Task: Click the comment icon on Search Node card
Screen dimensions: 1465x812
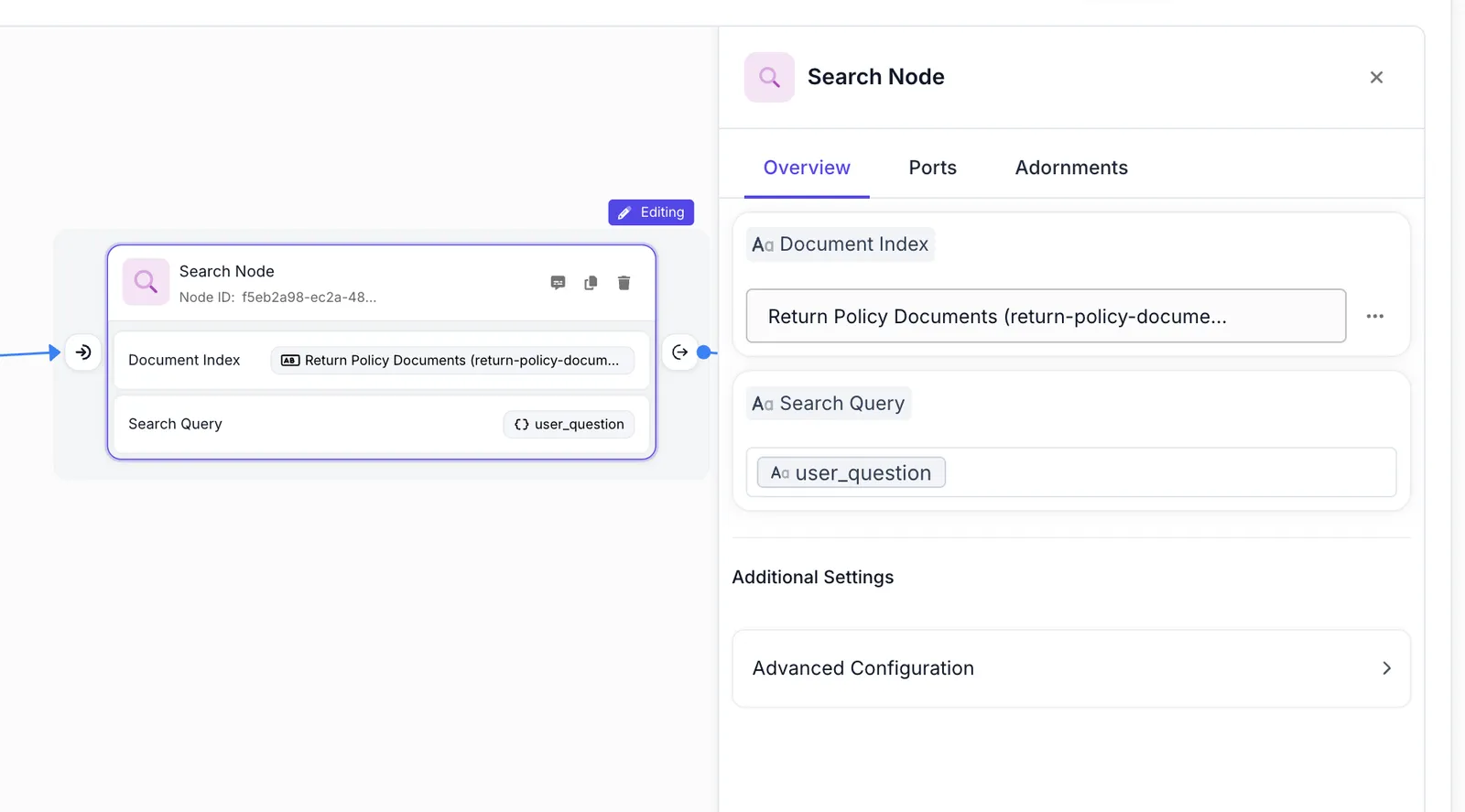Action: (558, 283)
